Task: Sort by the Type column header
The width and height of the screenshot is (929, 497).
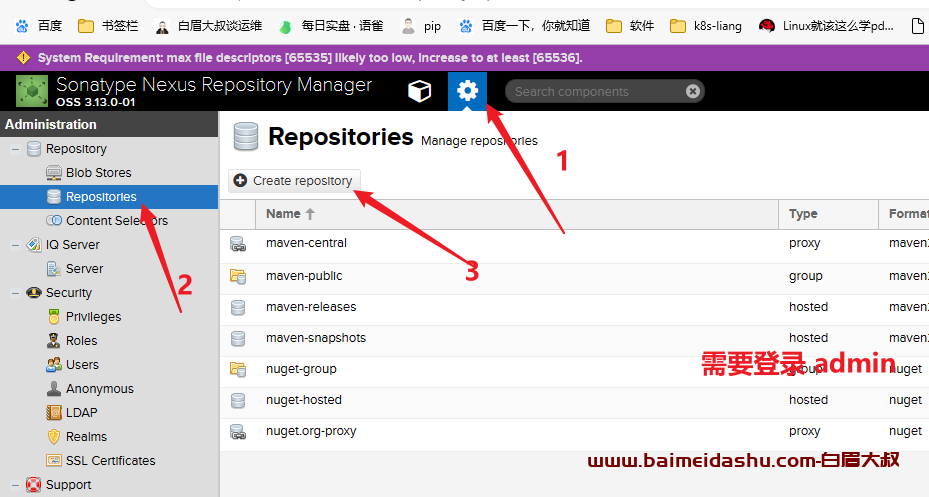Action: coord(828,214)
